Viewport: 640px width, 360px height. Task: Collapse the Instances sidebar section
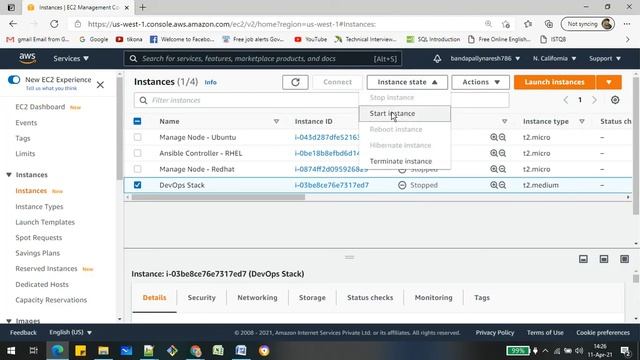[x=9, y=175]
